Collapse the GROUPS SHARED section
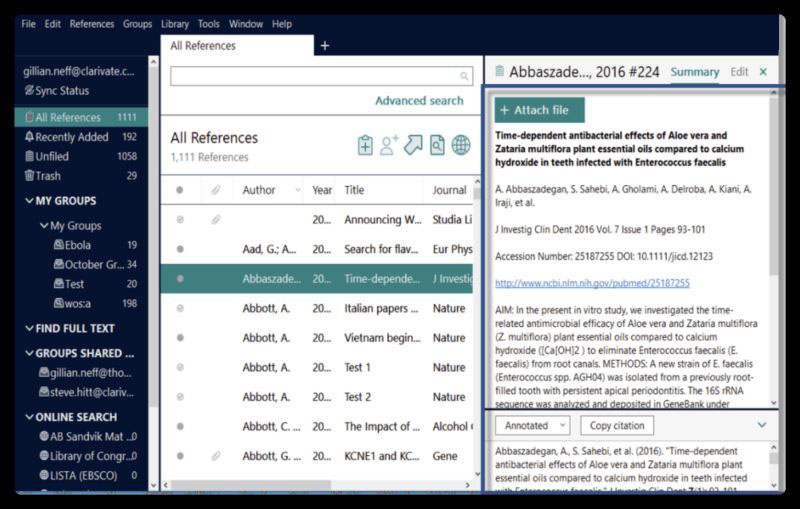Viewport: 800px width, 509px height. tap(30, 353)
